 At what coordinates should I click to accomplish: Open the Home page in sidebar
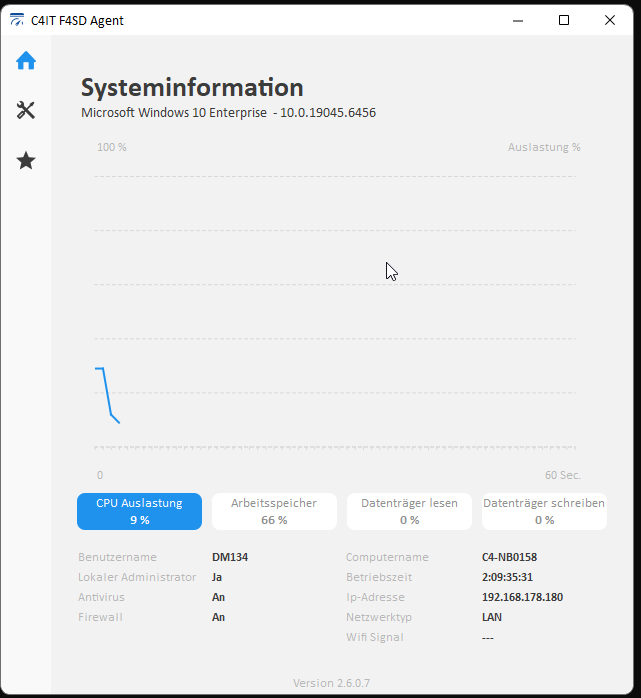(x=26, y=60)
